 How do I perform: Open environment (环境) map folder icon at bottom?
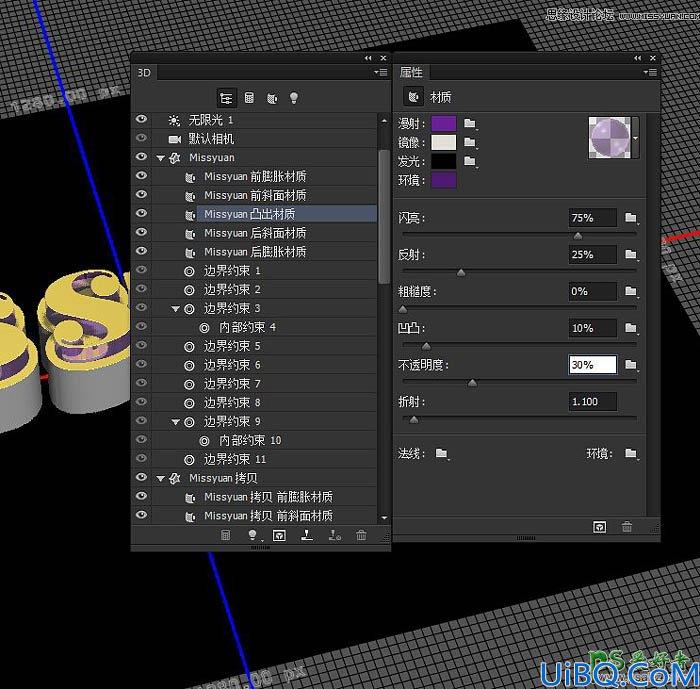[631, 454]
